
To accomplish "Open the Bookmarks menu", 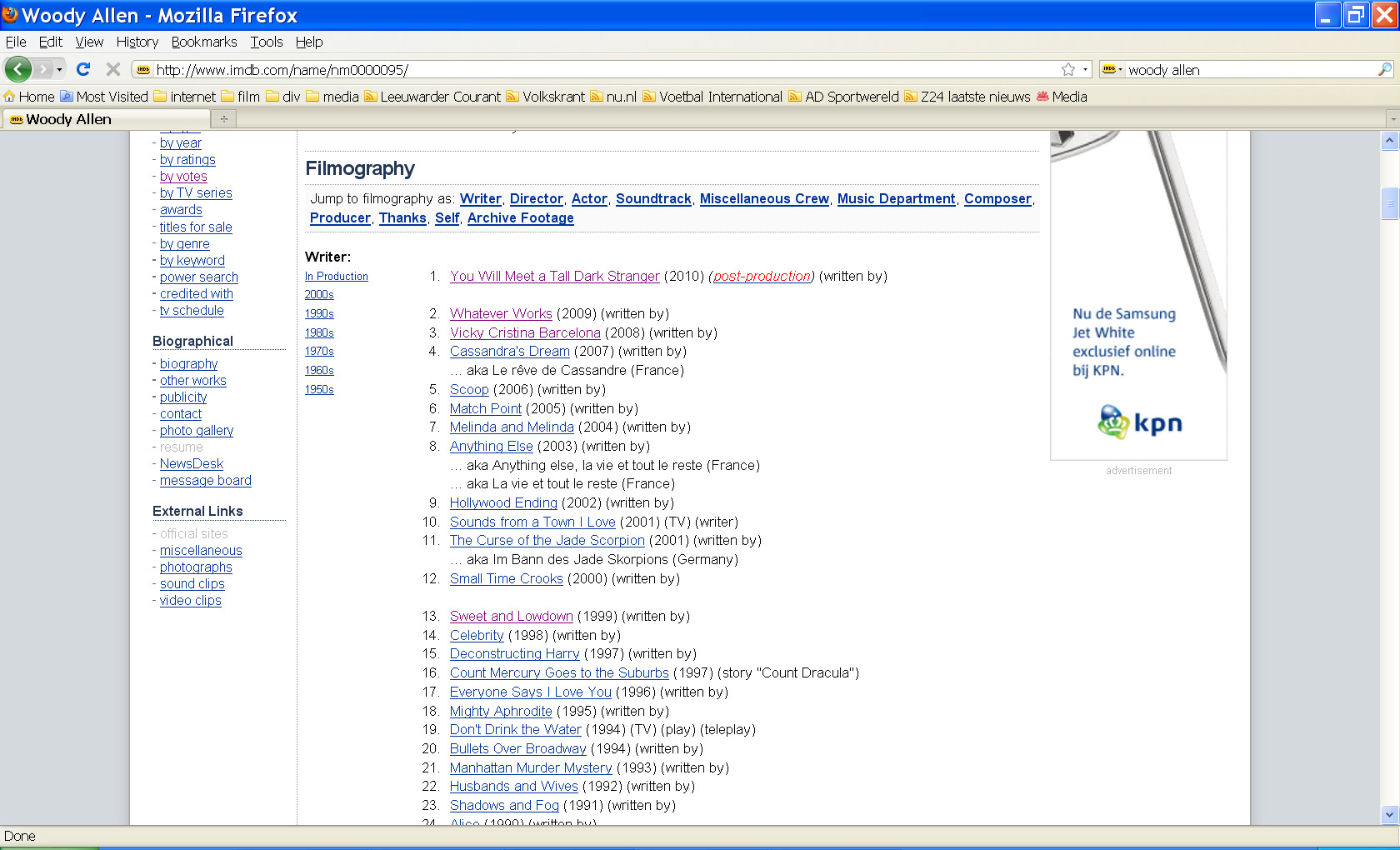I will (x=204, y=42).
